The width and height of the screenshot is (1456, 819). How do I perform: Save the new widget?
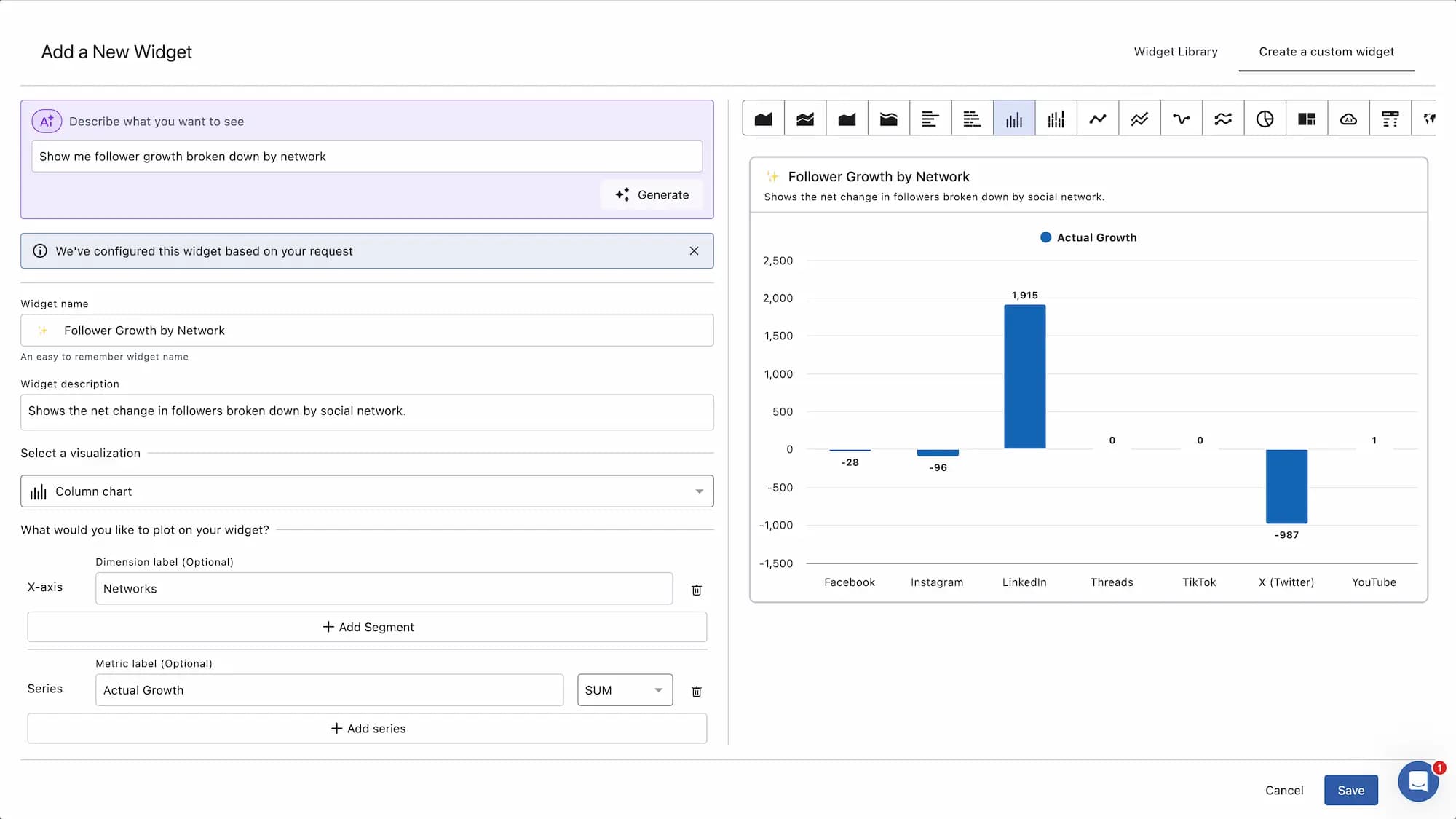[1351, 790]
